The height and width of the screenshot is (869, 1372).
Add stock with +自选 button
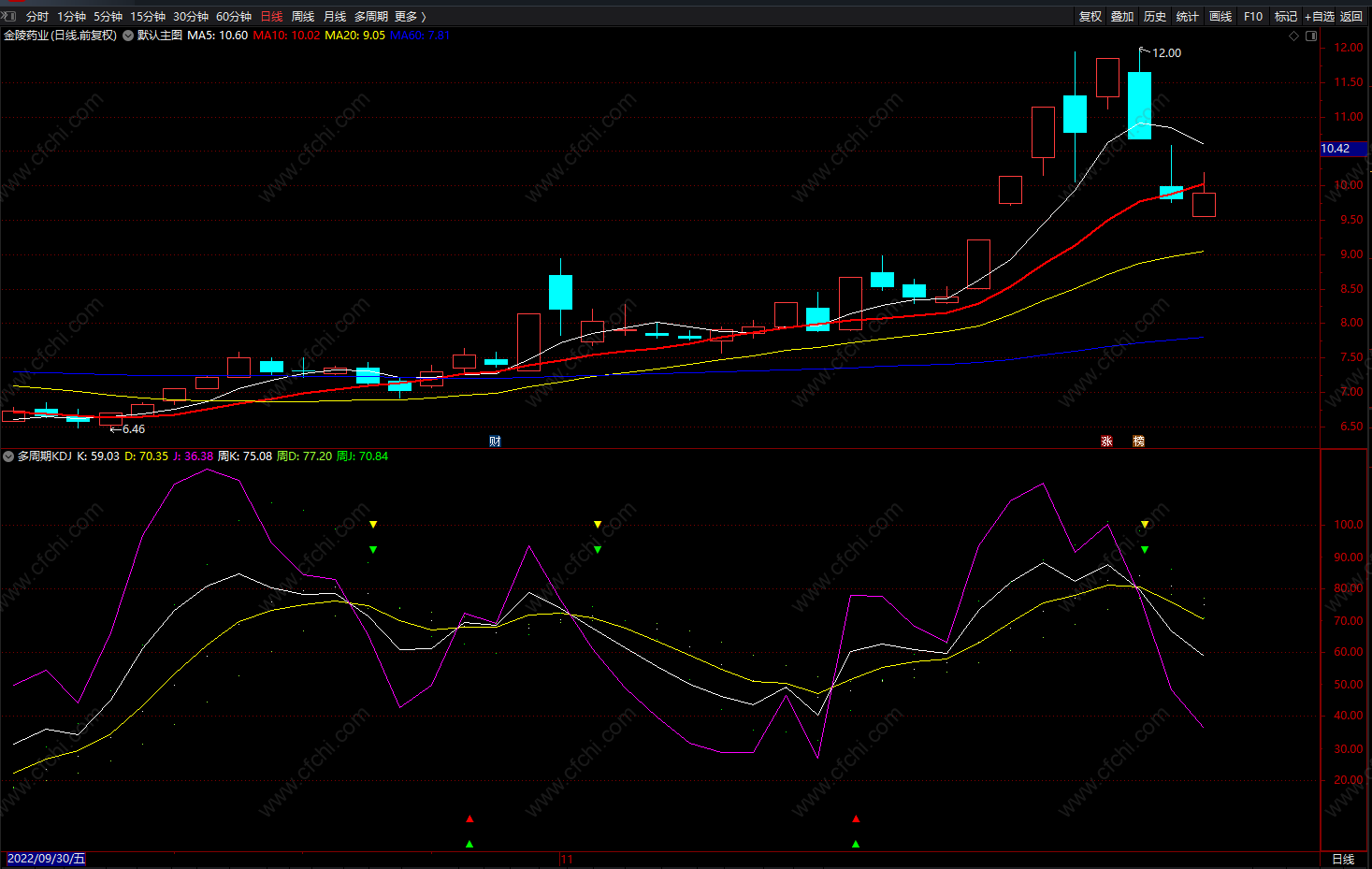[1320, 17]
